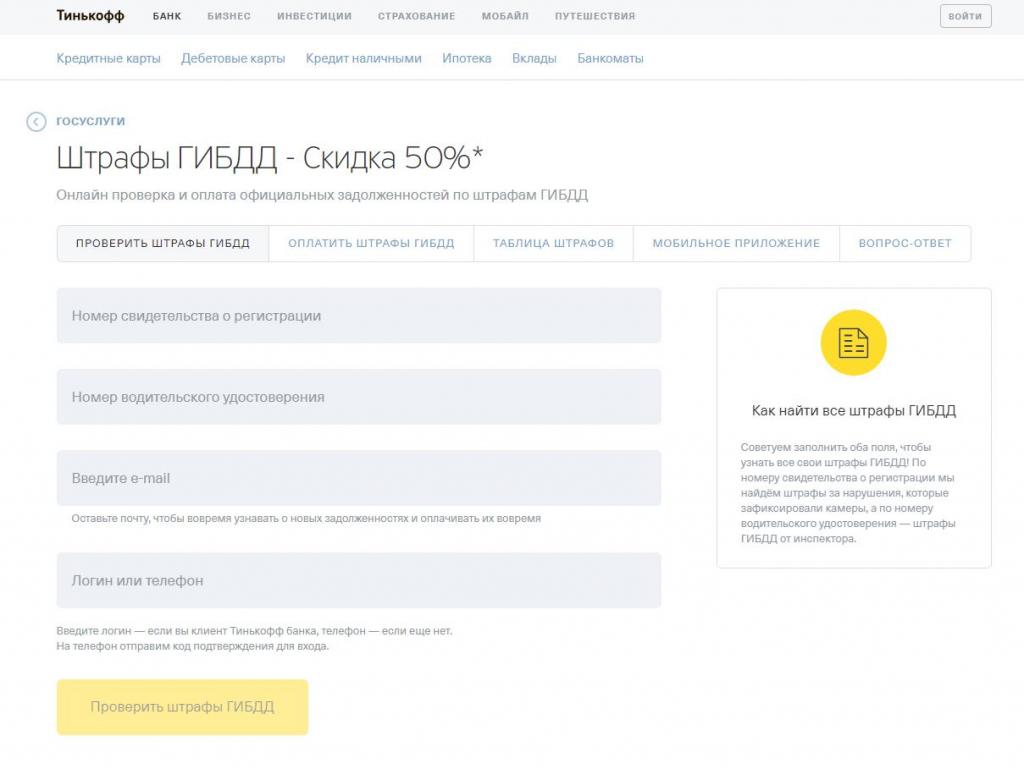Click the Введите e-mail field
This screenshot has width=1024, height=769.
click(x=359, y=478)
